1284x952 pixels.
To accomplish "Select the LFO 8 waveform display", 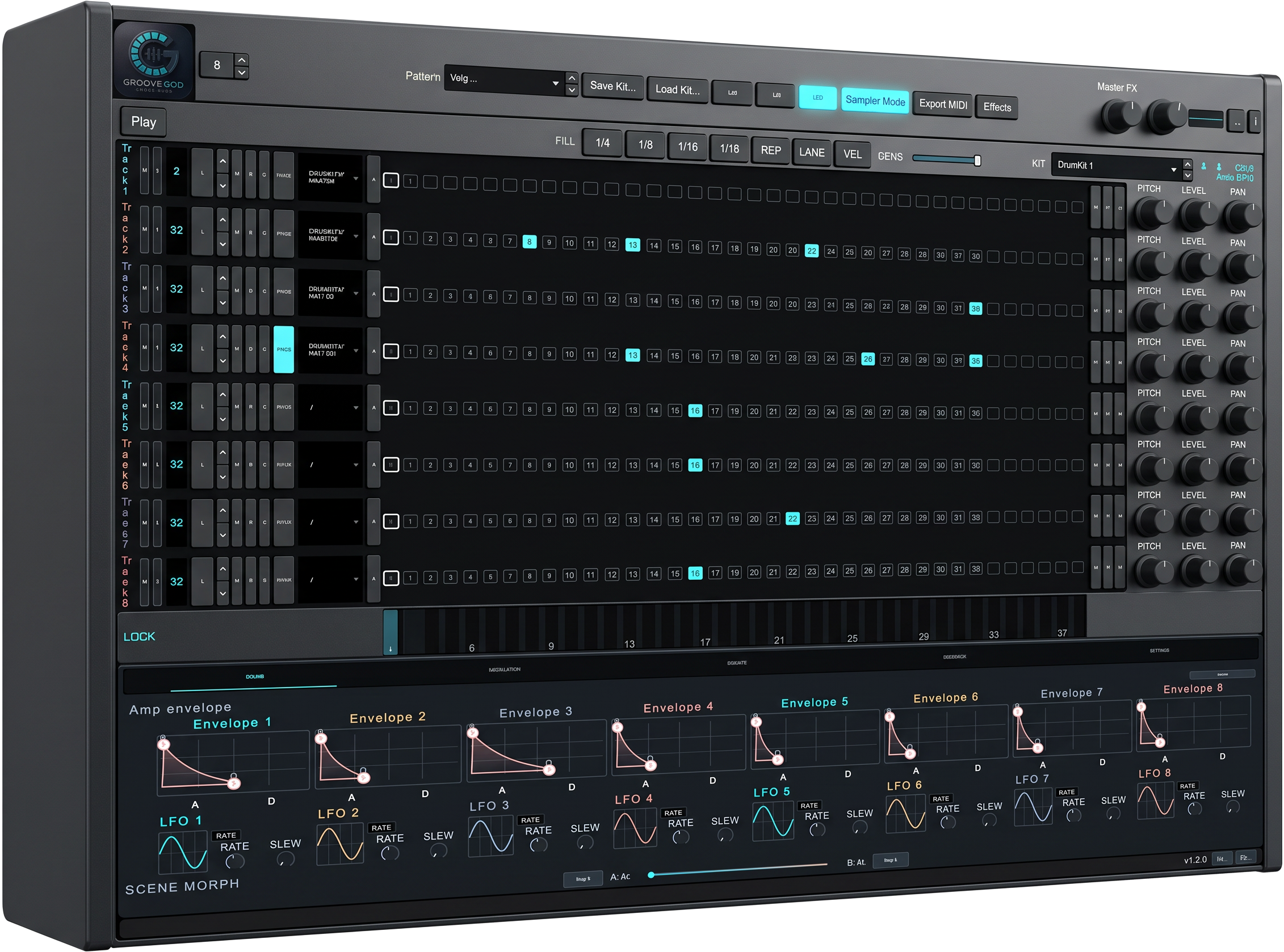I will 1155,800.
